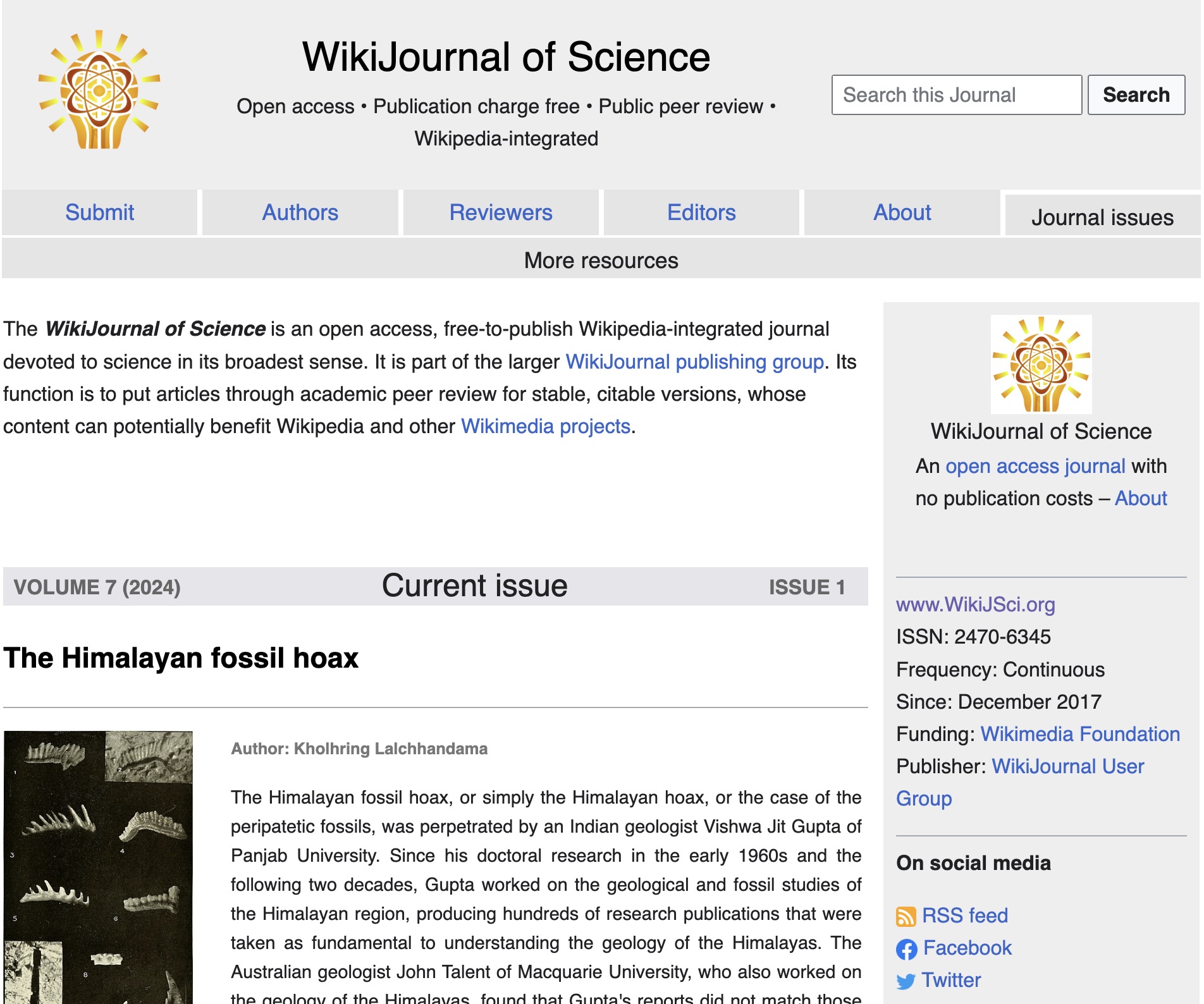Visit the www.WikiJSci.org link
This screenshot has width=1204, height=1004.
point(975,605)
